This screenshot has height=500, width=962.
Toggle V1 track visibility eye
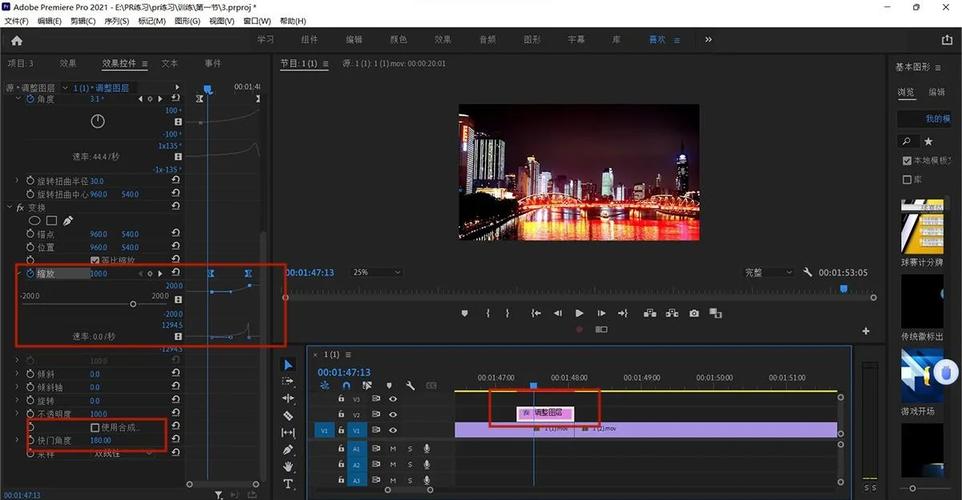(x=393, y=430)
